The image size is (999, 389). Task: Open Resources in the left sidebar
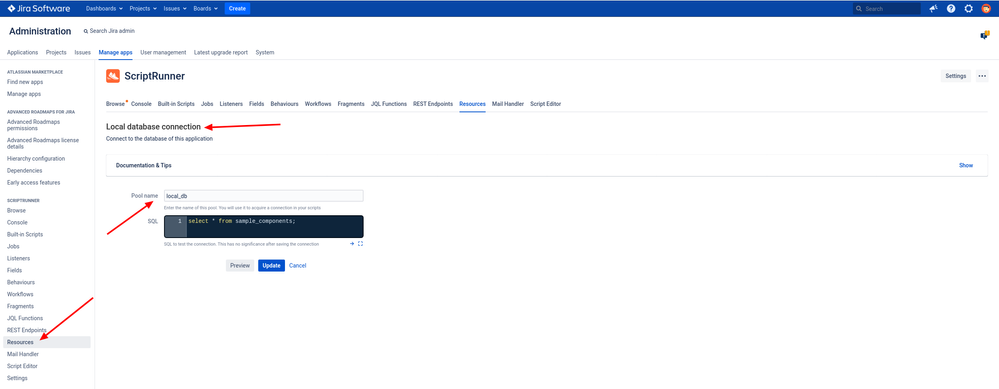[47, 342]
